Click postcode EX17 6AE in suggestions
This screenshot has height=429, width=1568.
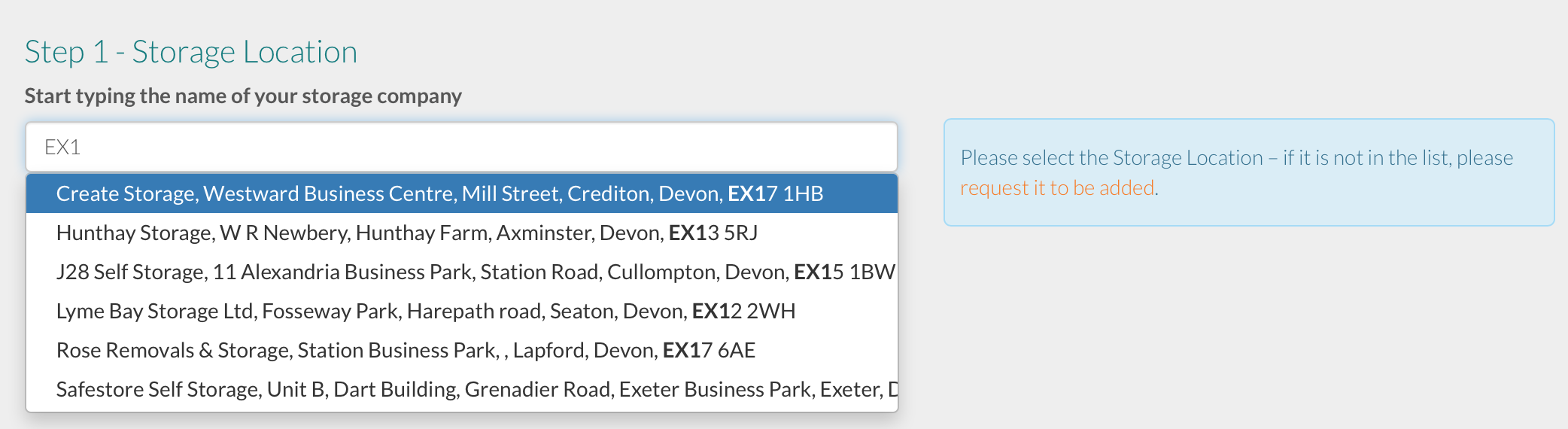tap(708, 351)
